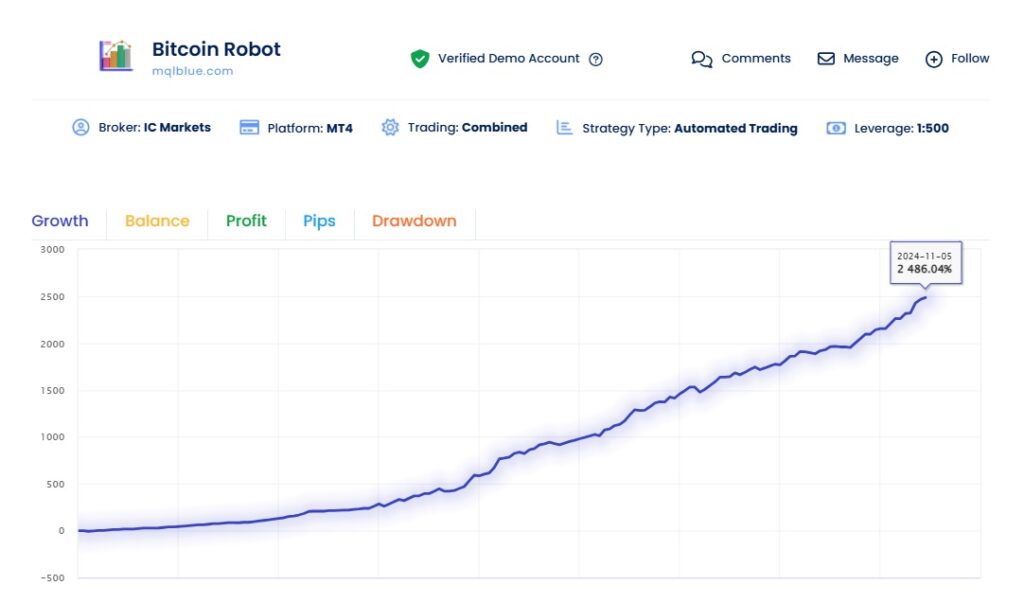This screenshot has width=1024, height=603.
Task: Click the Trading gear icon
Action: tap(390, 128)
